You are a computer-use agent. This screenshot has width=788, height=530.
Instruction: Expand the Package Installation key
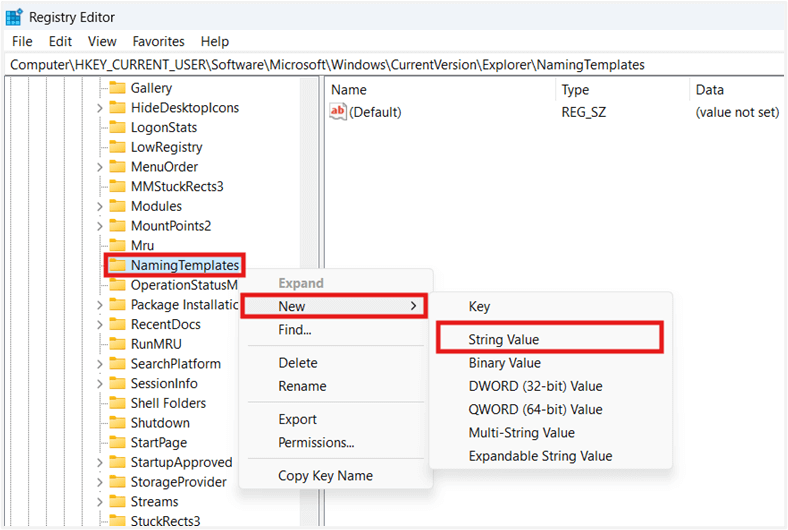100,305
